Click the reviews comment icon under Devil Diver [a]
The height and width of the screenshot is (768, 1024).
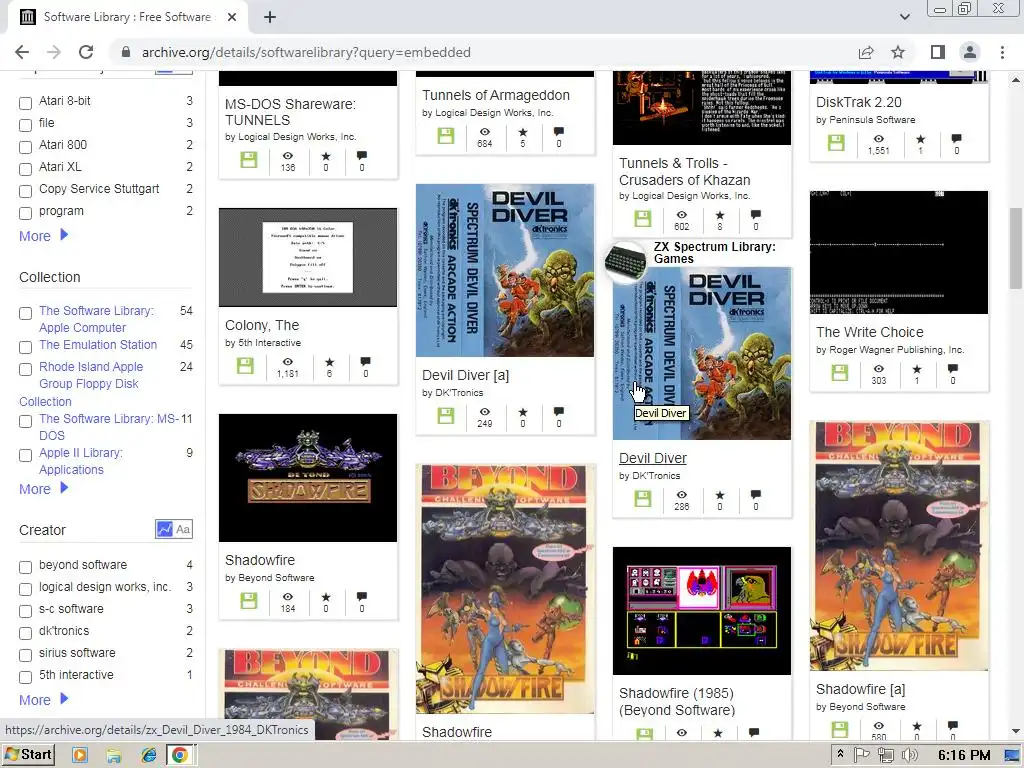(558, 411)
